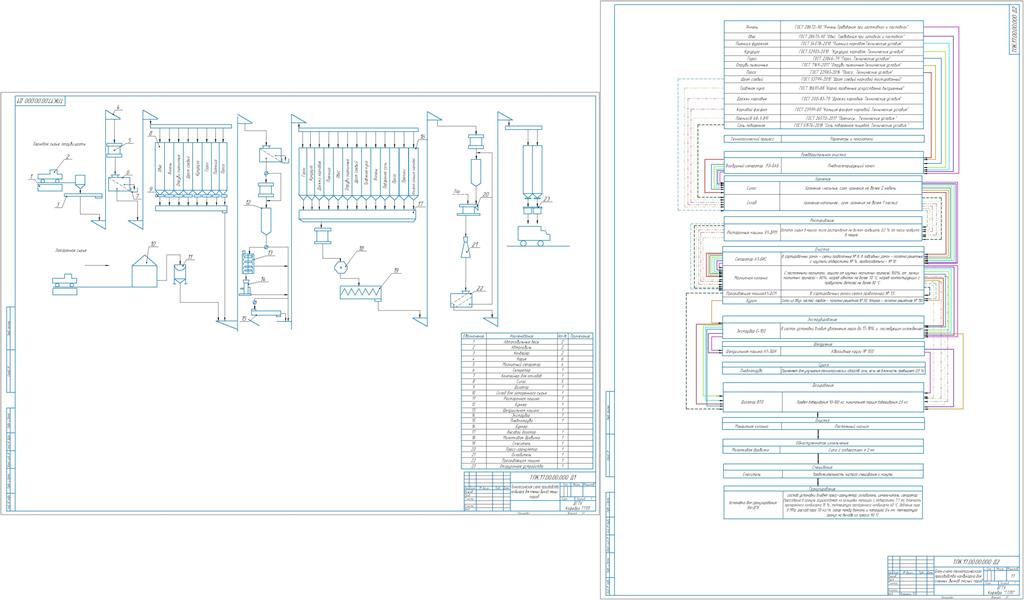The height and width of the screenshot is (600, 1024).
Task: Click the "Затаренное сырьё" label in the left sheet
Action: (72, 250)
